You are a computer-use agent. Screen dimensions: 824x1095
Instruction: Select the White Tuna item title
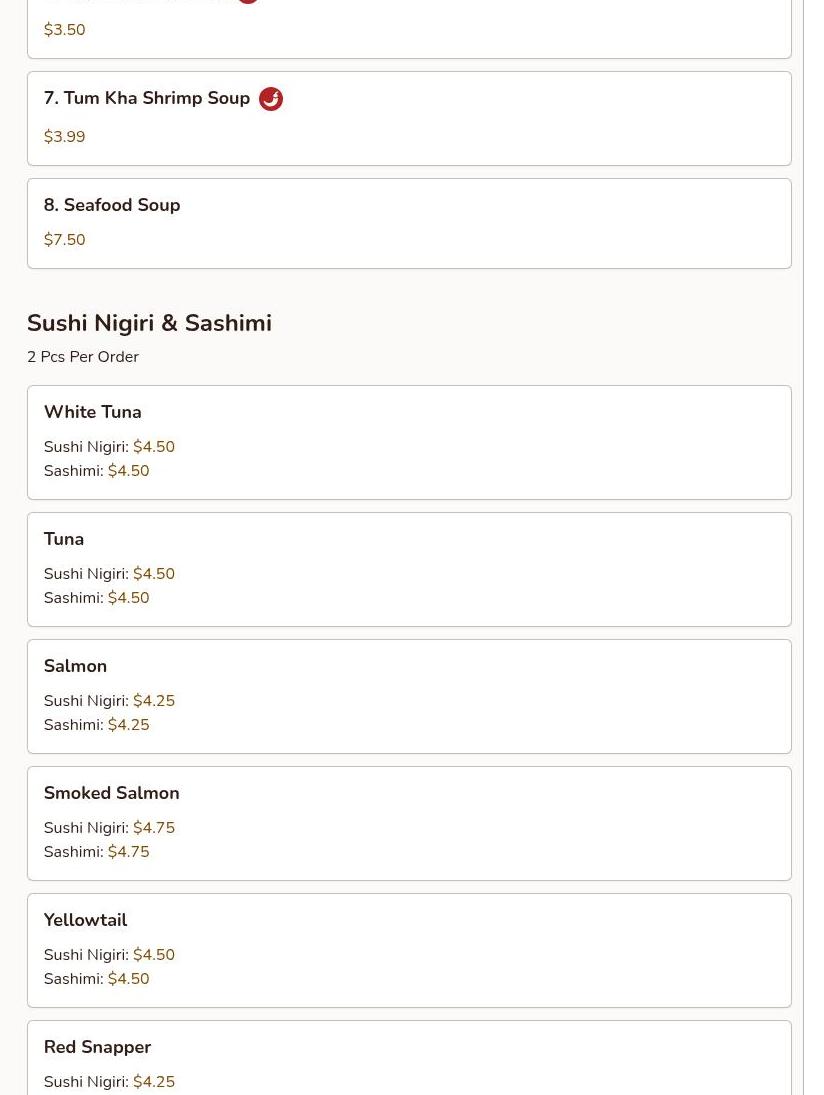93,412
